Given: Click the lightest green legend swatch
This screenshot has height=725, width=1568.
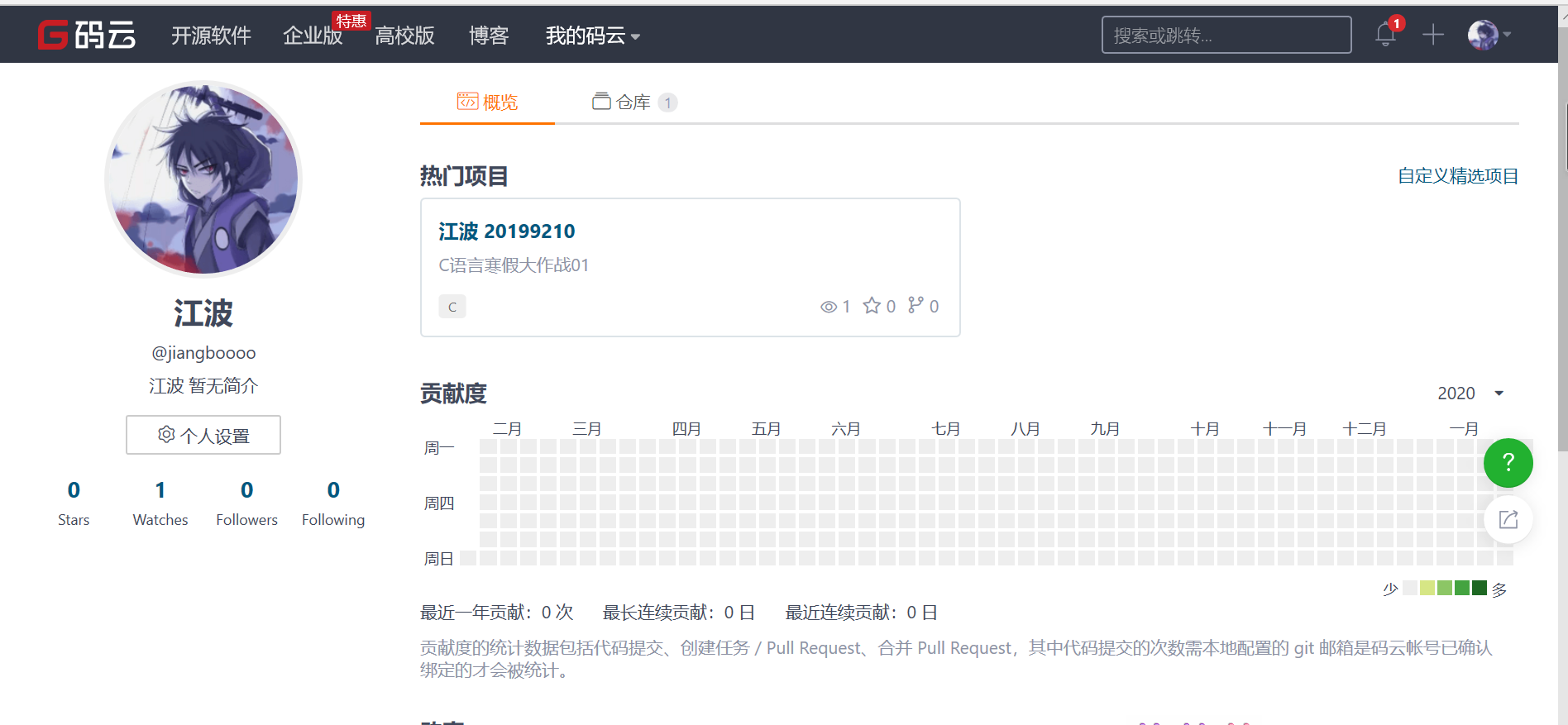Looking at the screenshot, I should pos(1427,589).
